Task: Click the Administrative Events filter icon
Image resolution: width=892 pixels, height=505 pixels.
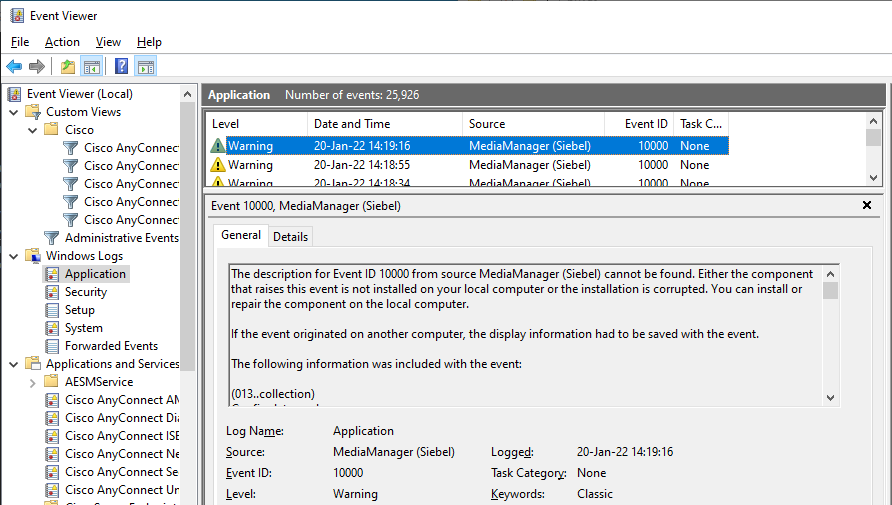Action: click(x=51, y=238)
